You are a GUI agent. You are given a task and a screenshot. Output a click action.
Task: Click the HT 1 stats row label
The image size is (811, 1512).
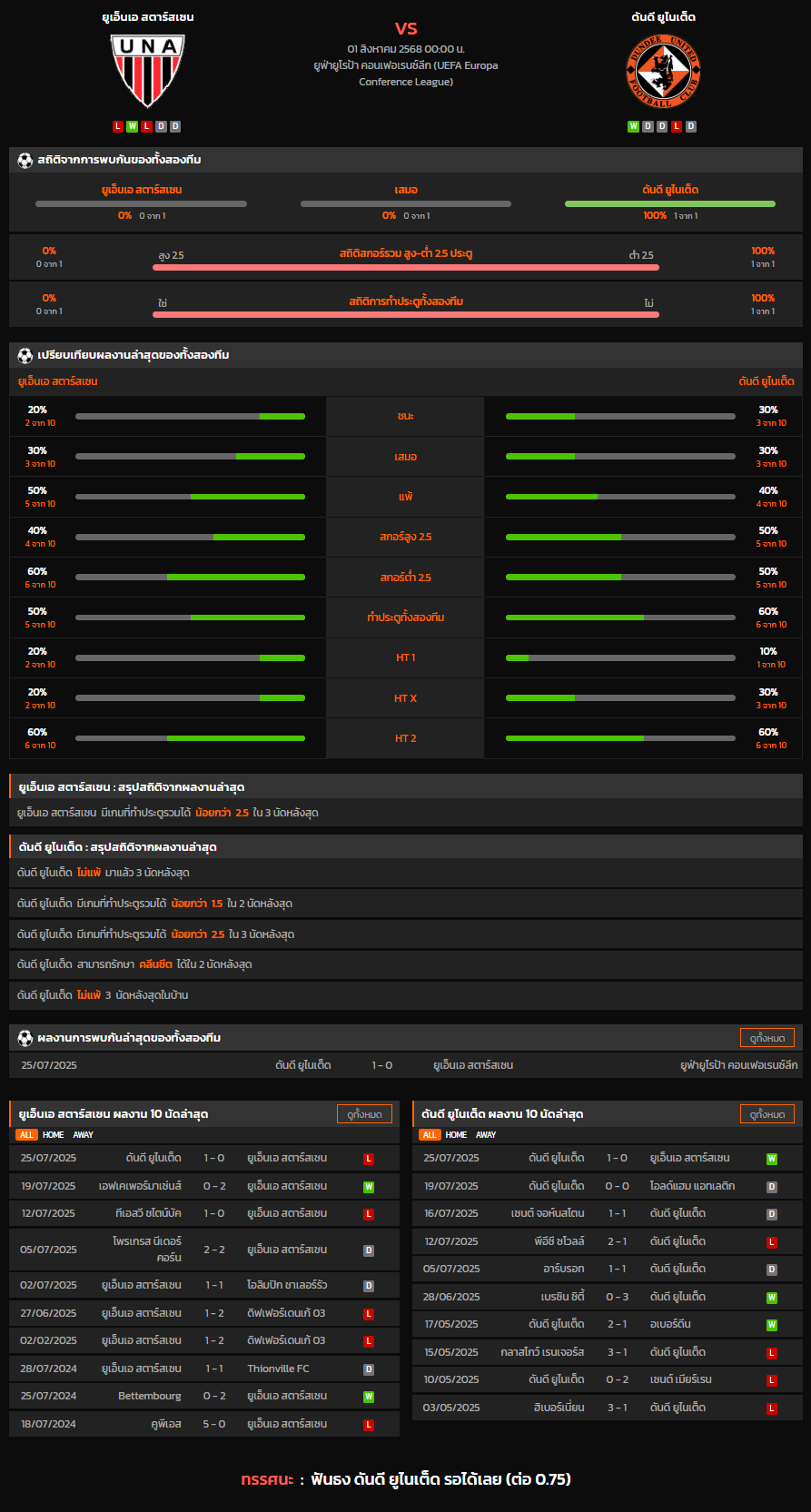[x=405, y=657]
